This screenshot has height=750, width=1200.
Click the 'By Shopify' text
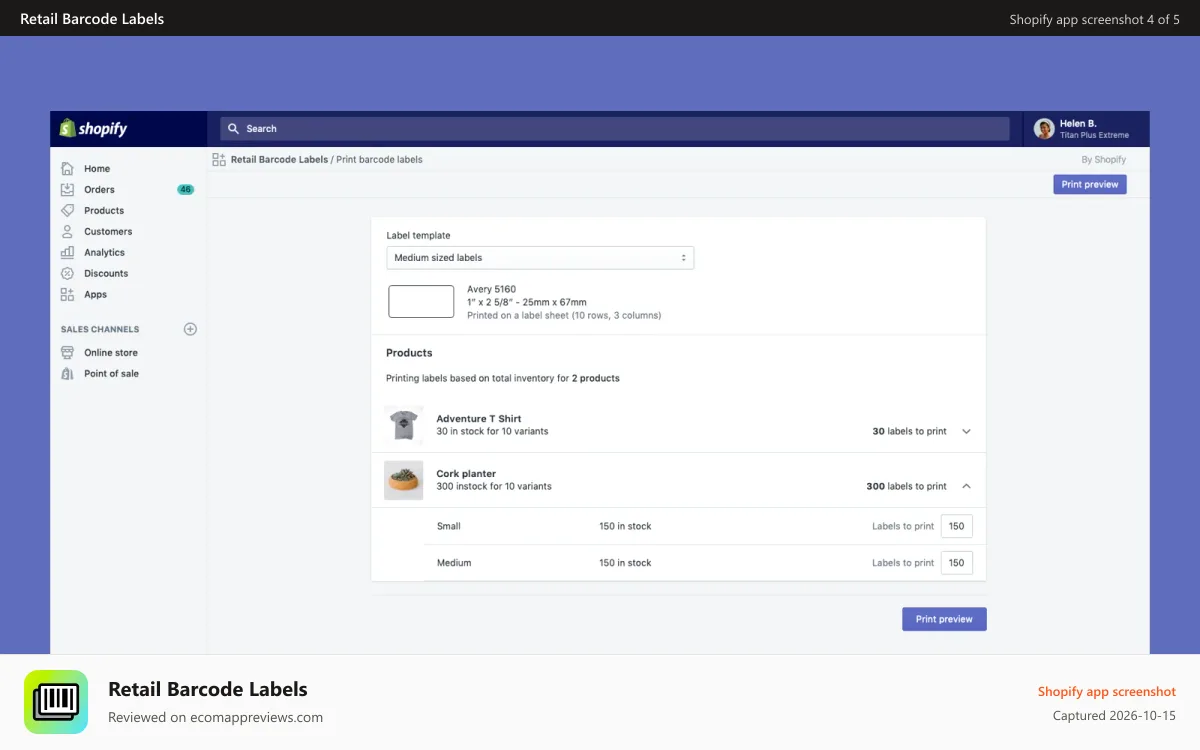click(1104, 159)
